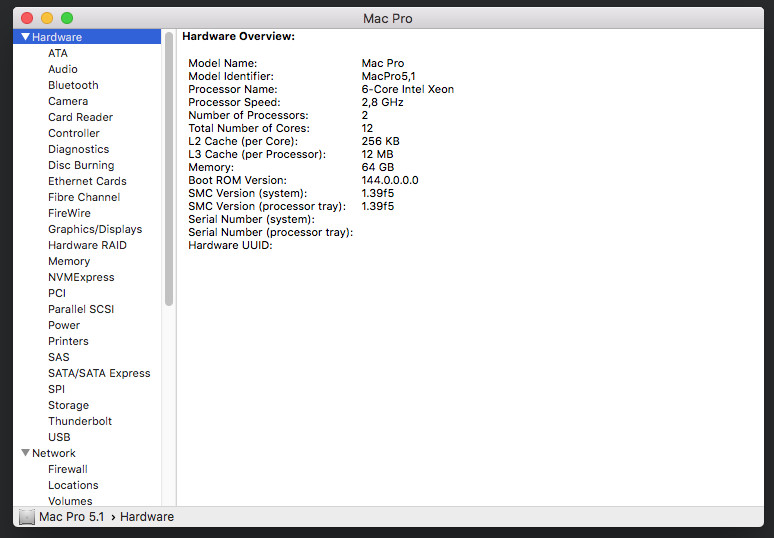The image size is (774, 538).
Task: Open the Bluetooth section
Action: pyautogui.click(x=73, y=85)
